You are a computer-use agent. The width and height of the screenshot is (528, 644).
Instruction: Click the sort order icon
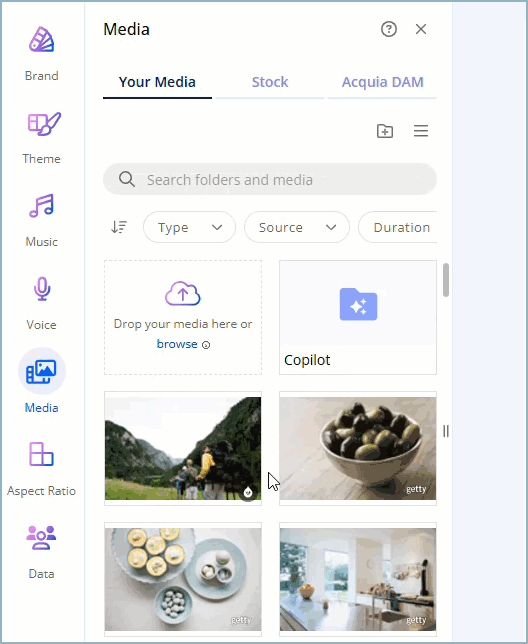(119, 227)
